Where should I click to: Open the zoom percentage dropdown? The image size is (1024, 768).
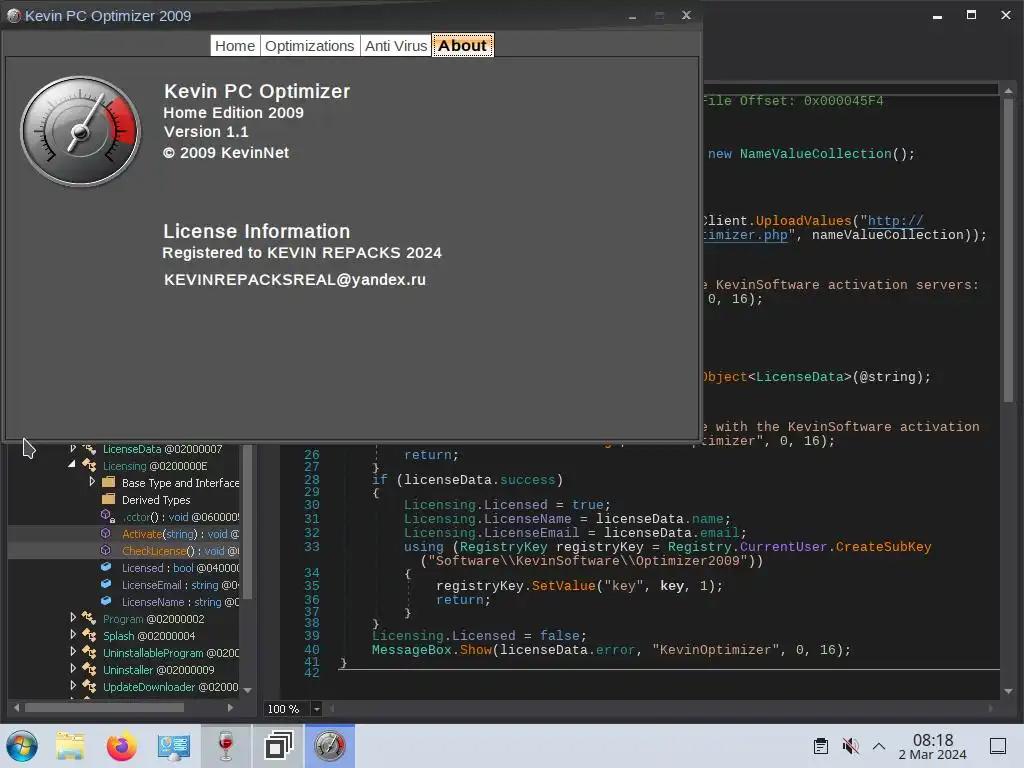coord(317,709)
